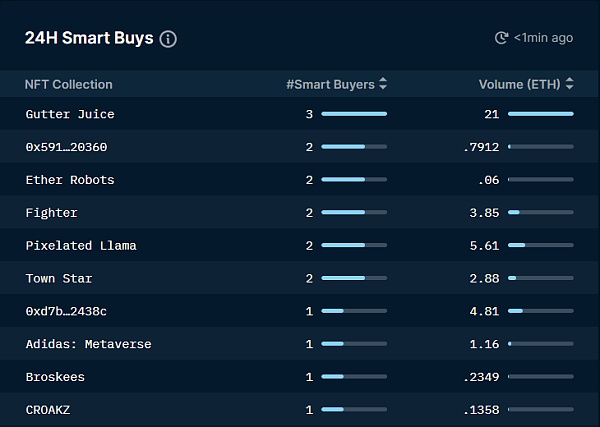600x427 pixels.
Task: Open the CROAKZ collection
Action: pos(47,410)
